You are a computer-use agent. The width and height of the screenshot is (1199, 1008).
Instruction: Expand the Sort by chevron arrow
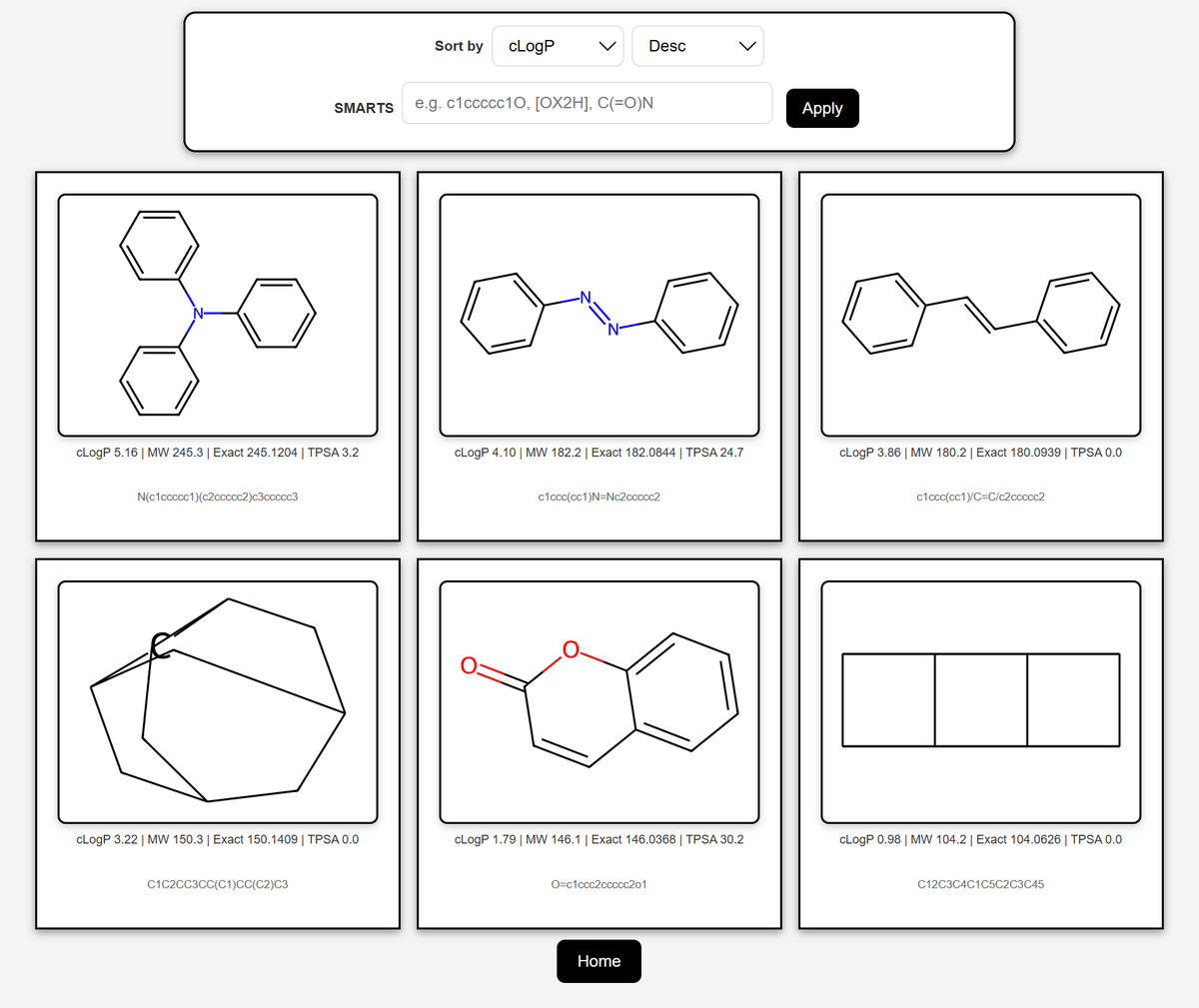tap(606, 45)
